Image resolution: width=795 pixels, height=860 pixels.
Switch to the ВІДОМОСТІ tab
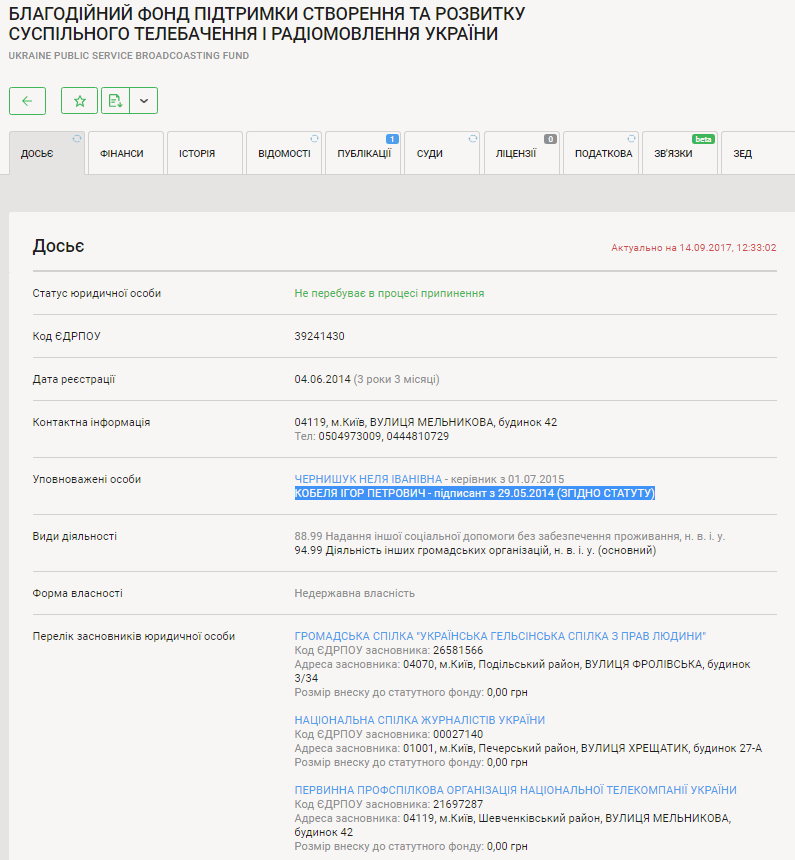coord(284,153)
